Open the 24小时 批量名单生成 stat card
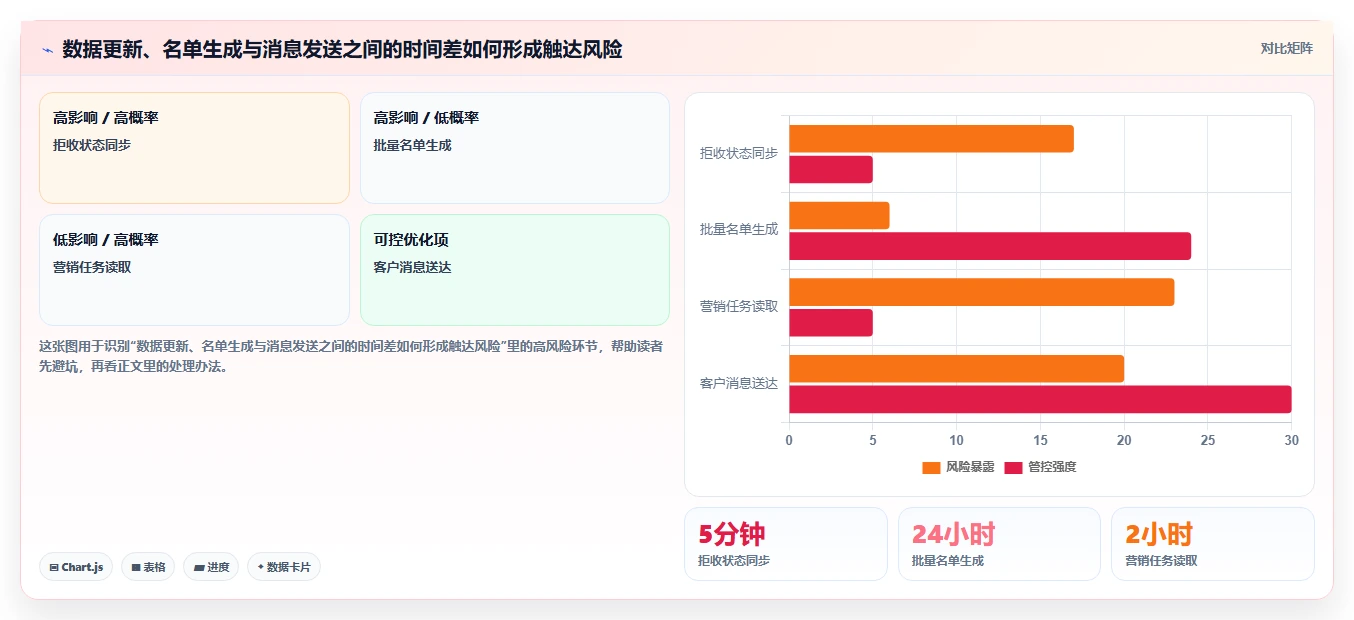The height and width of the screenshot is (620, 1354). click(x=999, y=544)
